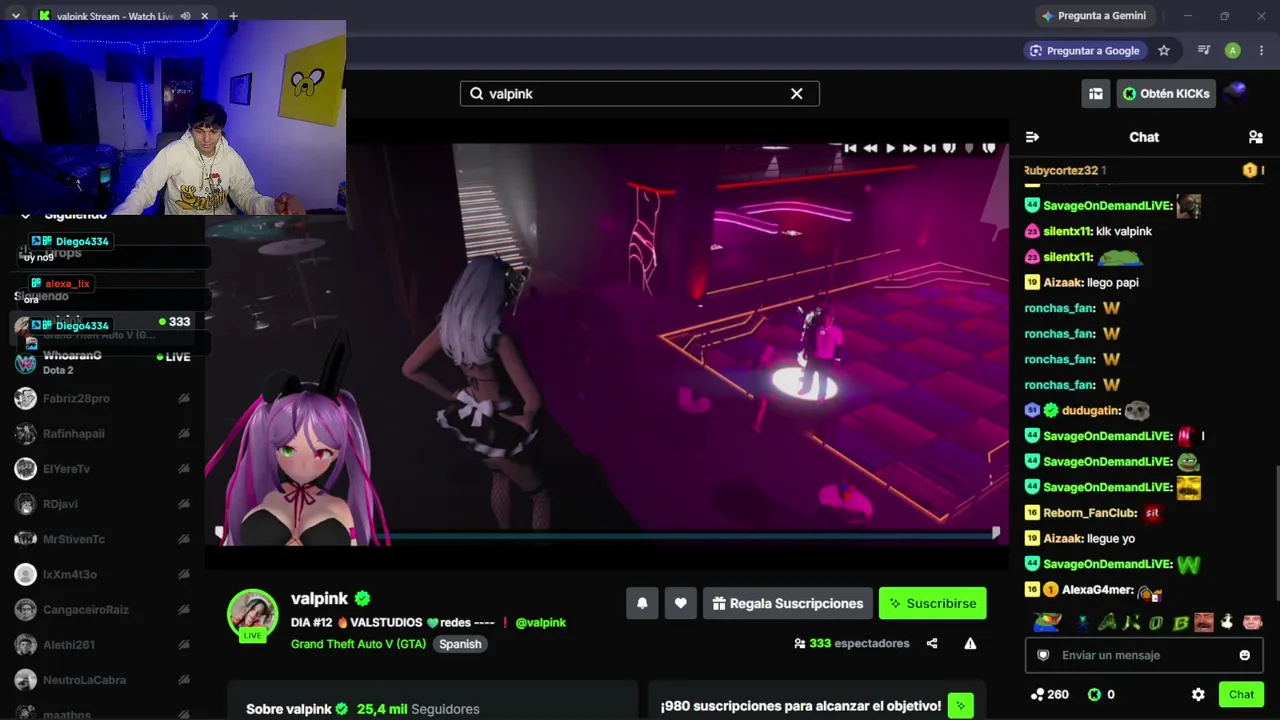
Task: Click Pregunta a Gemini button
Action: [1093, 16]
